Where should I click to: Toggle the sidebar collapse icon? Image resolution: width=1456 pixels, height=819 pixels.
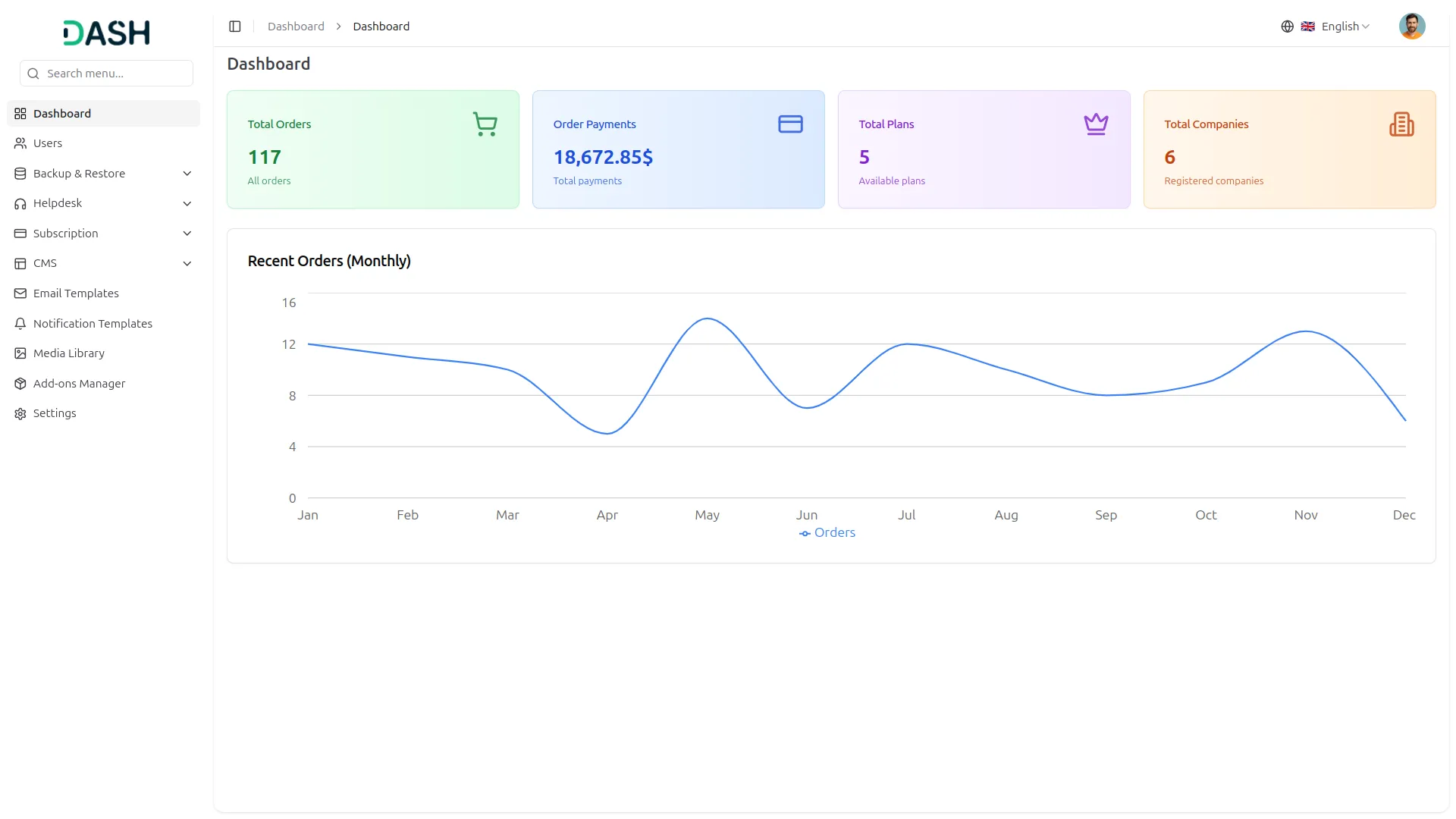tap(235, 27)
